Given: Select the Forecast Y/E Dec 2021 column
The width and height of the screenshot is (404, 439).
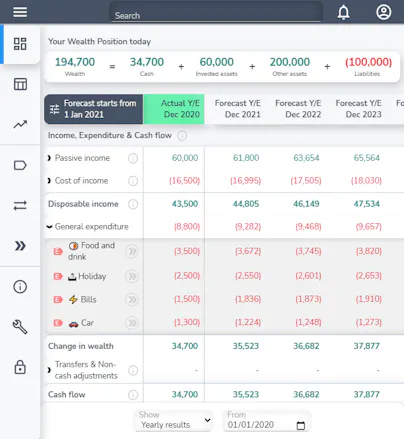Looking at the screenshot, I should tap(238, 109).
